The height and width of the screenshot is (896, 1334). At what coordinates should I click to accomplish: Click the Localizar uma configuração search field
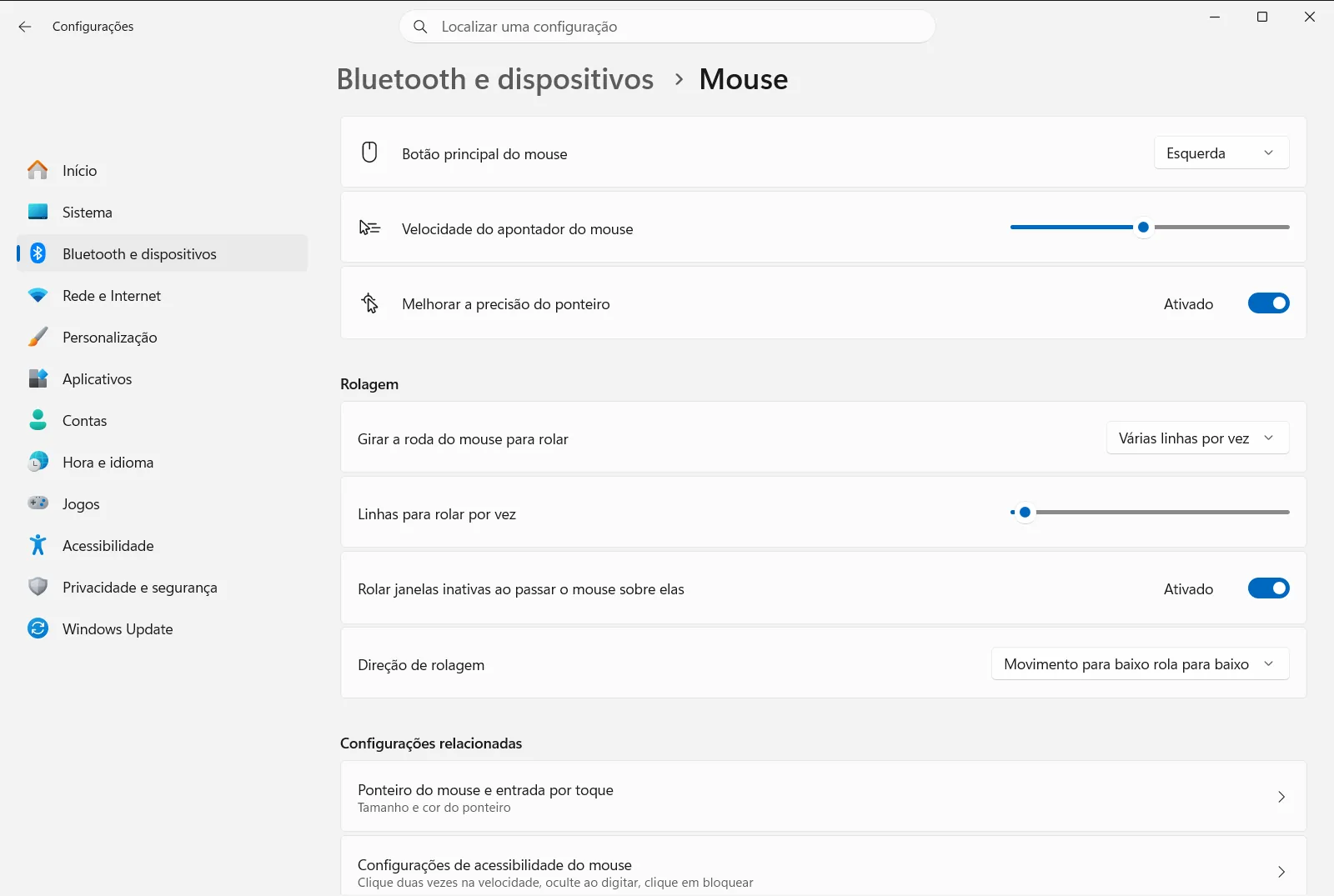667,27
